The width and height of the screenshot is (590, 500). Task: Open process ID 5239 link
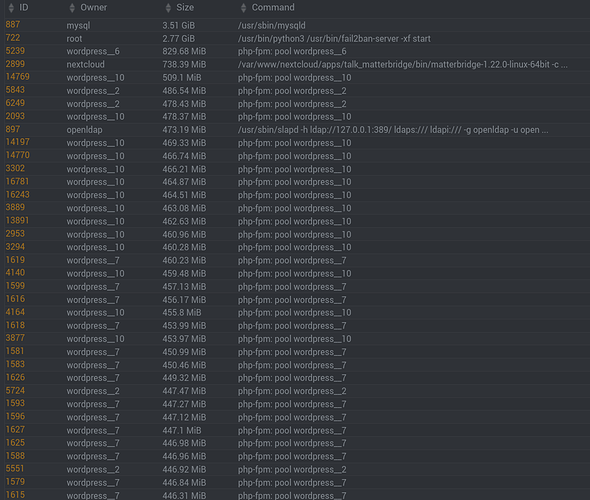point(15,51)
